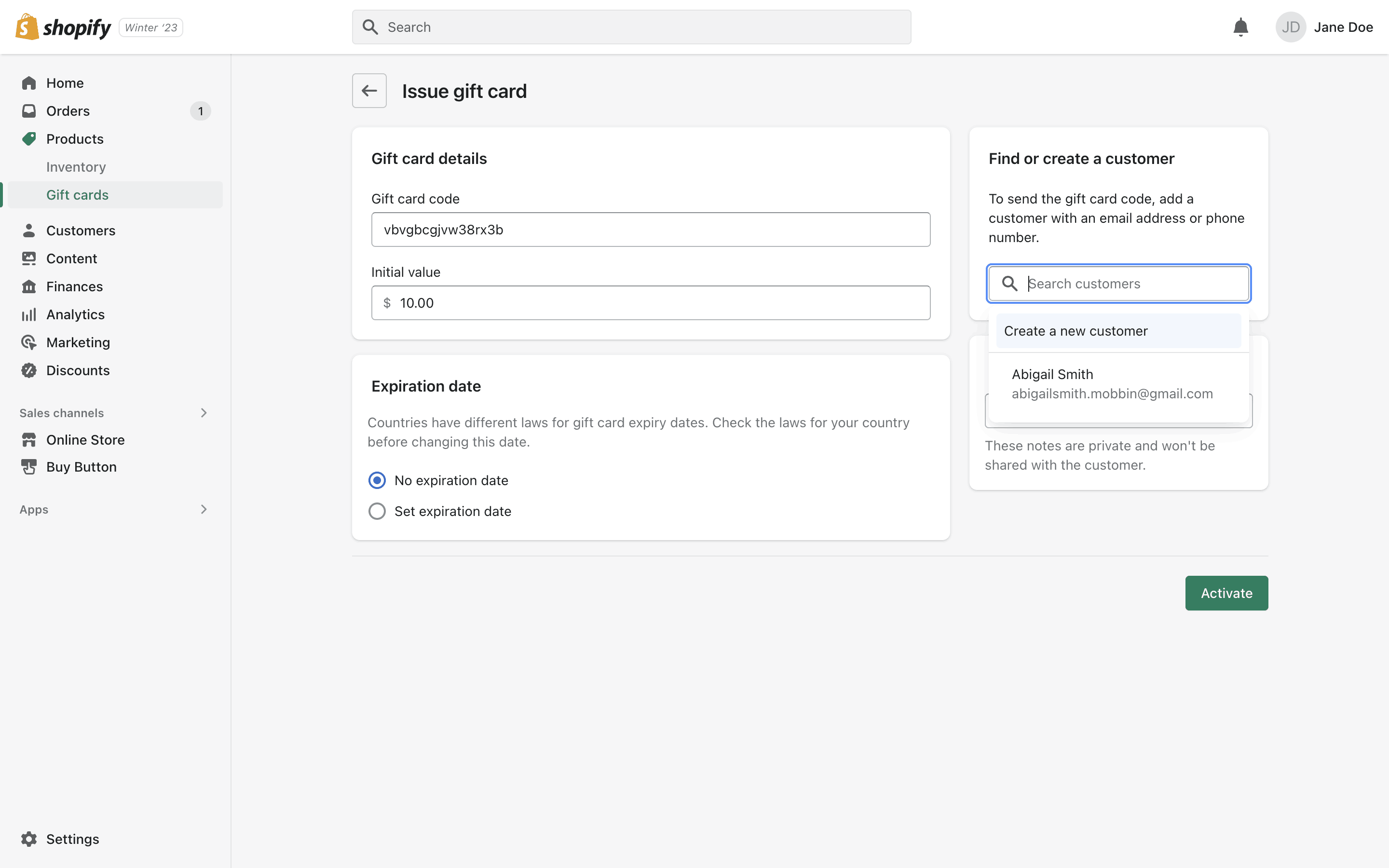
Task: Click the Analytics bar chart icon
Action: pos(29,314)
